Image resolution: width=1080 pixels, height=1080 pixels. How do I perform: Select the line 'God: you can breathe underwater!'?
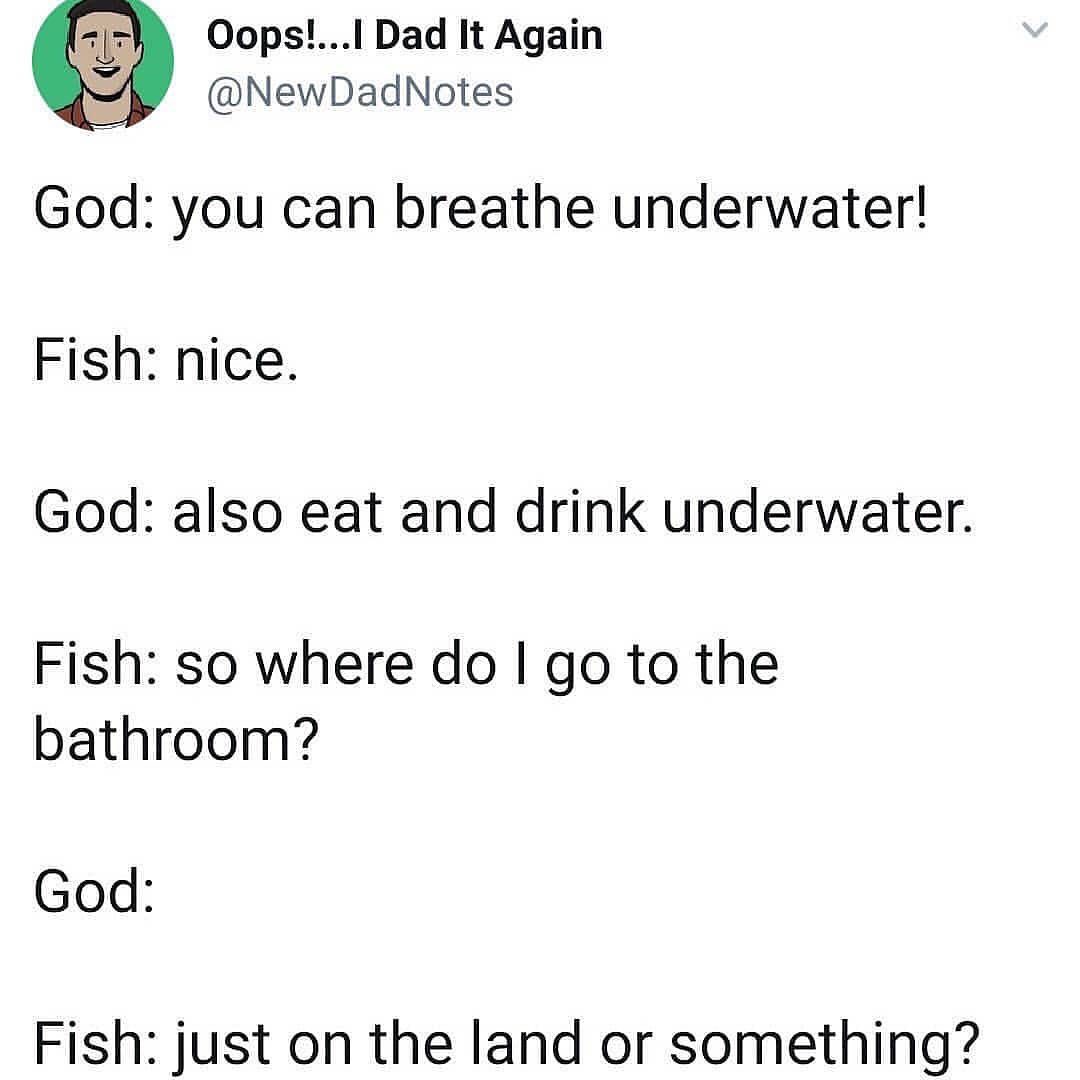coord(481,209)
